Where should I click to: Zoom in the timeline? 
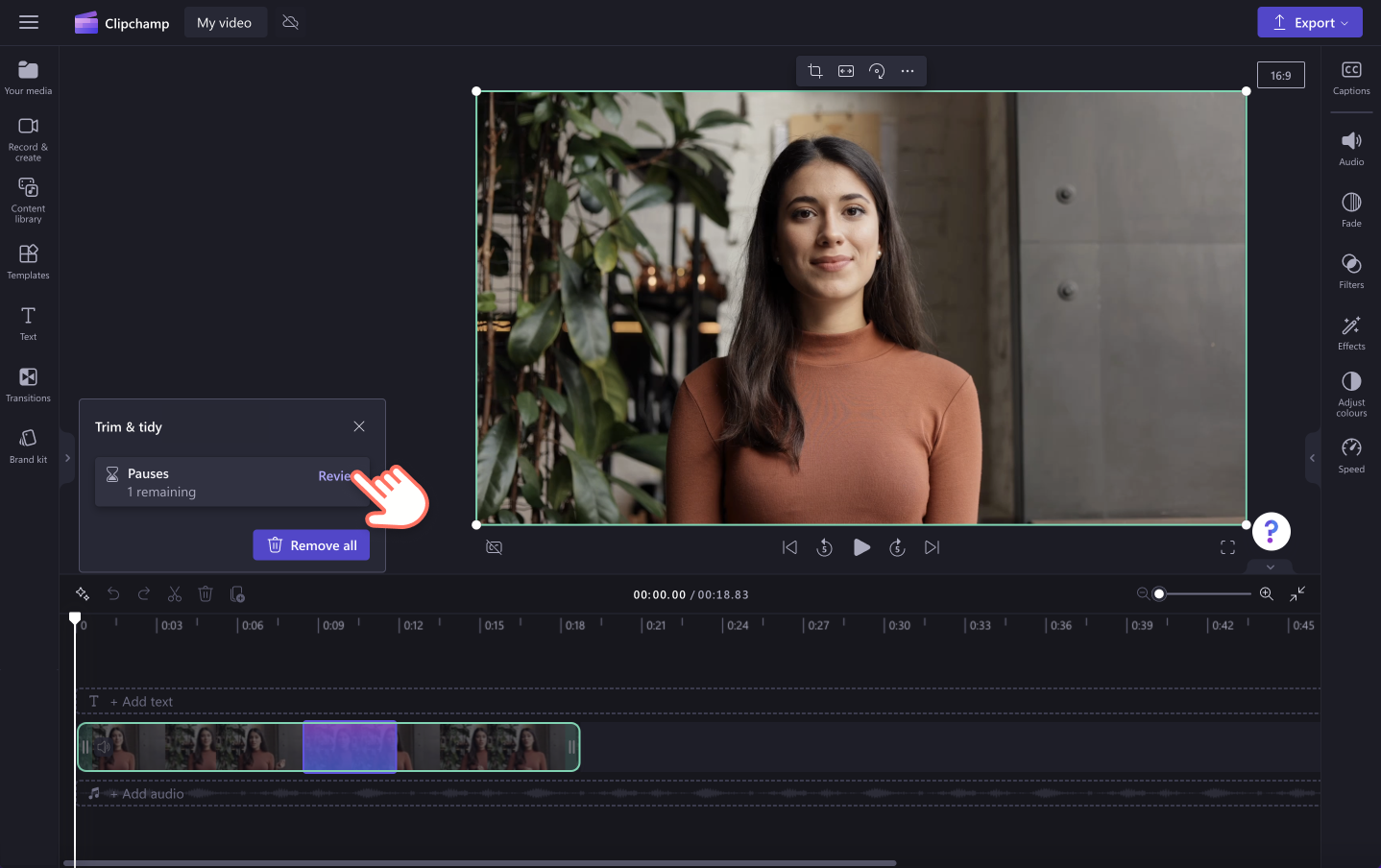pos(1267,593)
